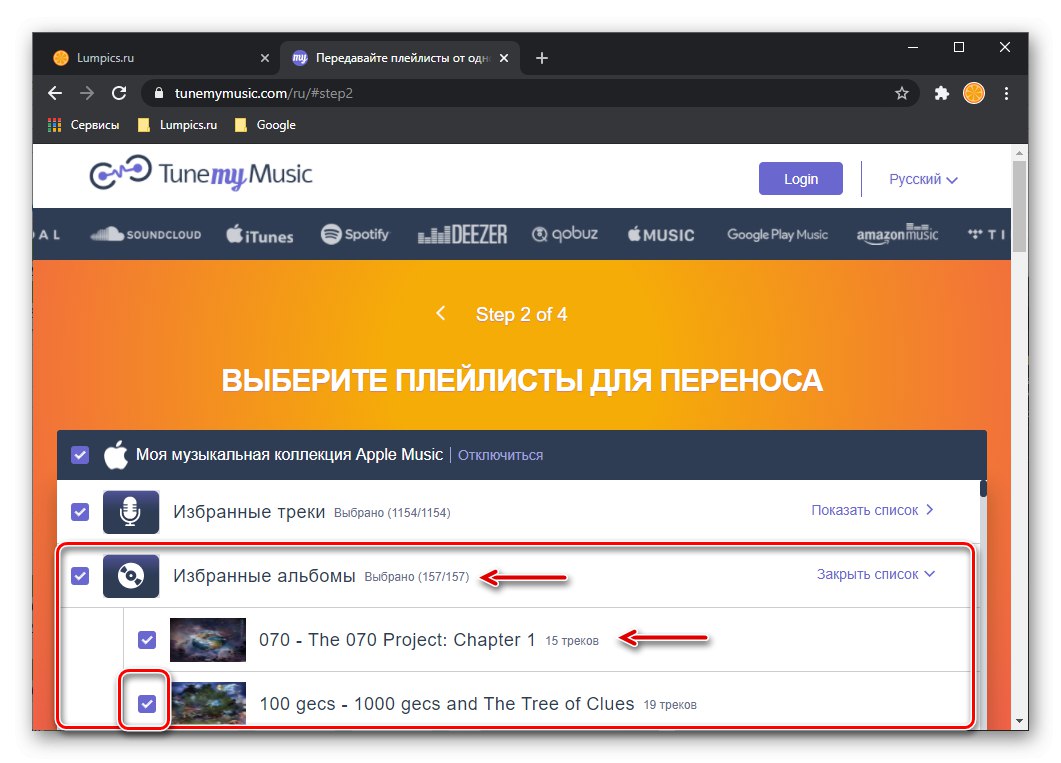Image resolution: width=1061 pixels, height=763 pixels.
Task: Reload the page with refresh icon
Action: pos(119,93)
